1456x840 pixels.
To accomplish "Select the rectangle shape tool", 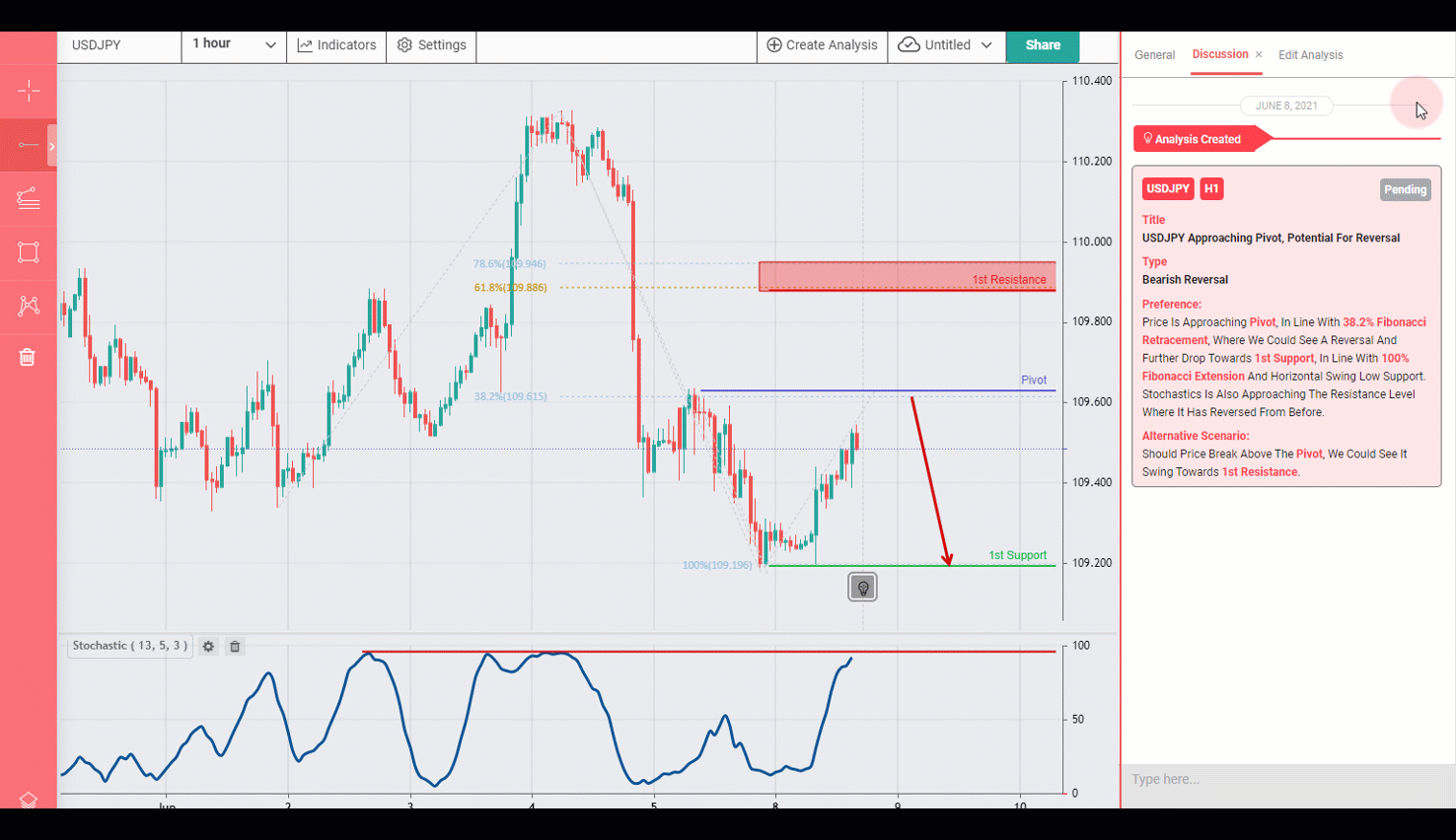I will (29, 251).
